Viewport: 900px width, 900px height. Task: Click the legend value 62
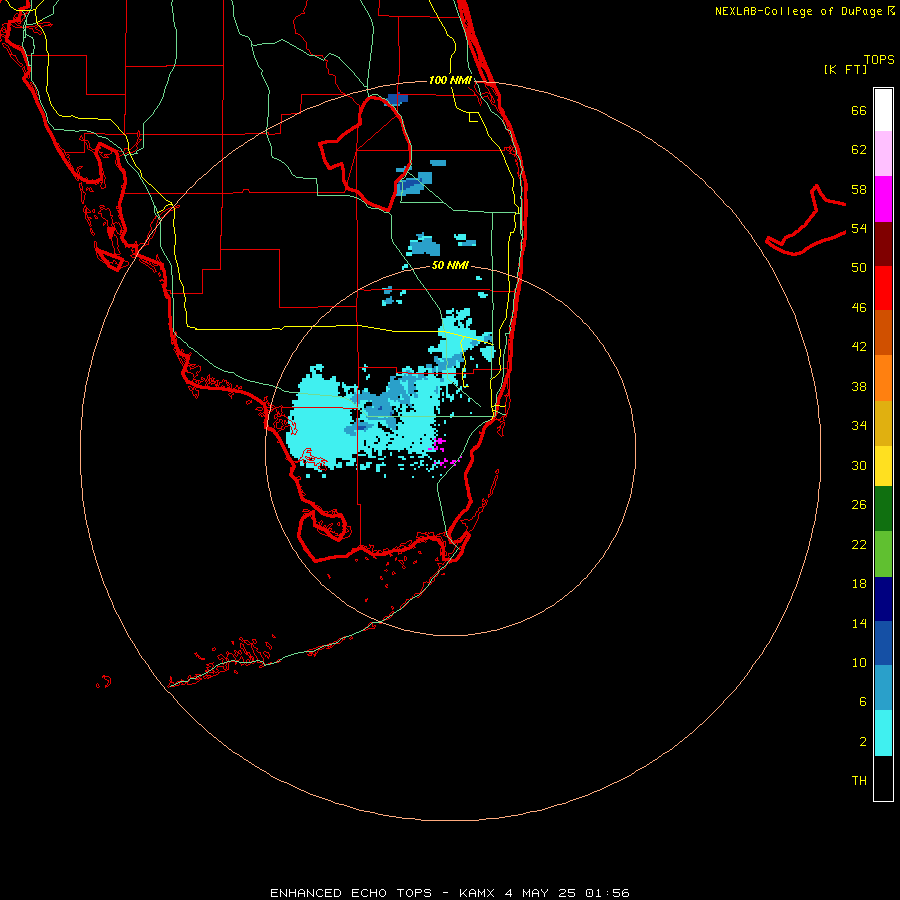click(x=859, y=150)
